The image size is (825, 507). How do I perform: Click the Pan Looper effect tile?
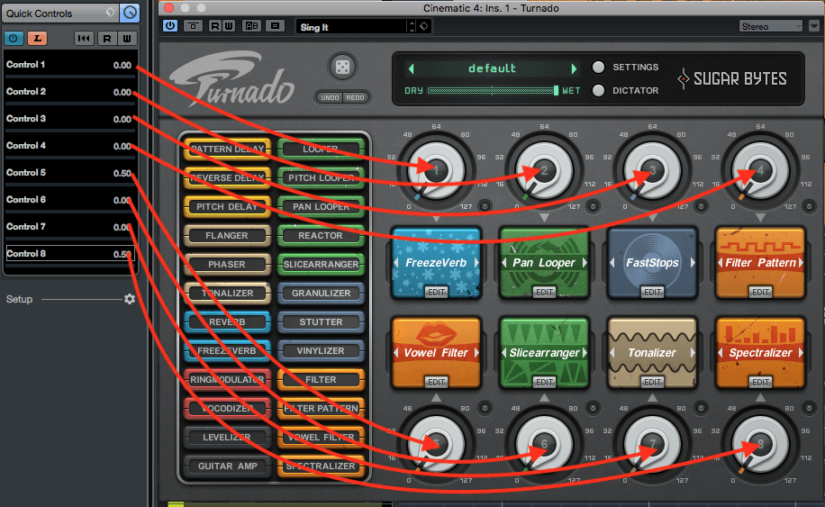click(x=544, y=262)
